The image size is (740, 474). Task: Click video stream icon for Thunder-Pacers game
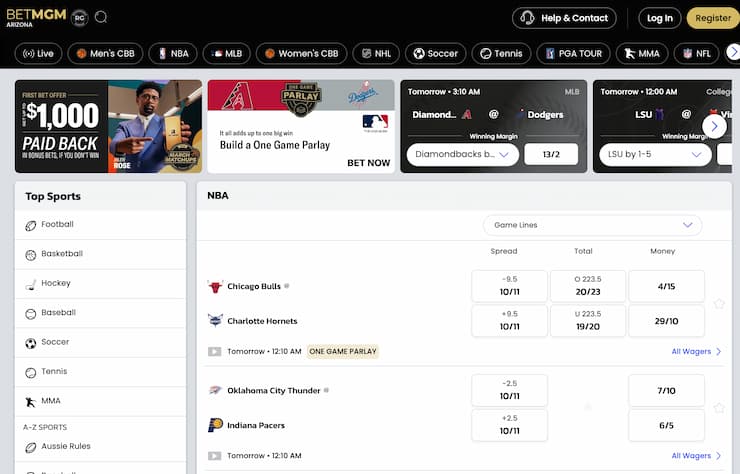click(214, 456)
